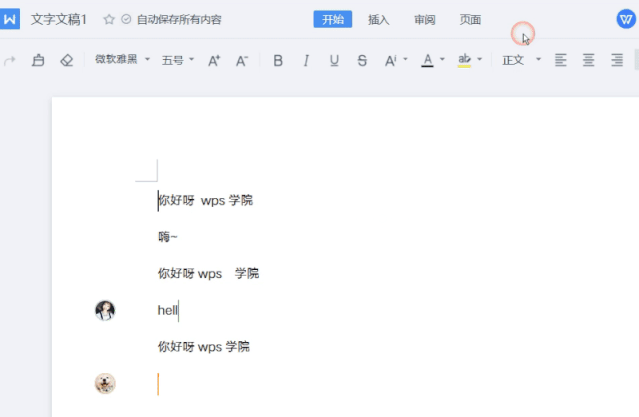Switch to the 页面 tab
The image size is (639, 417).
[470, 20]
